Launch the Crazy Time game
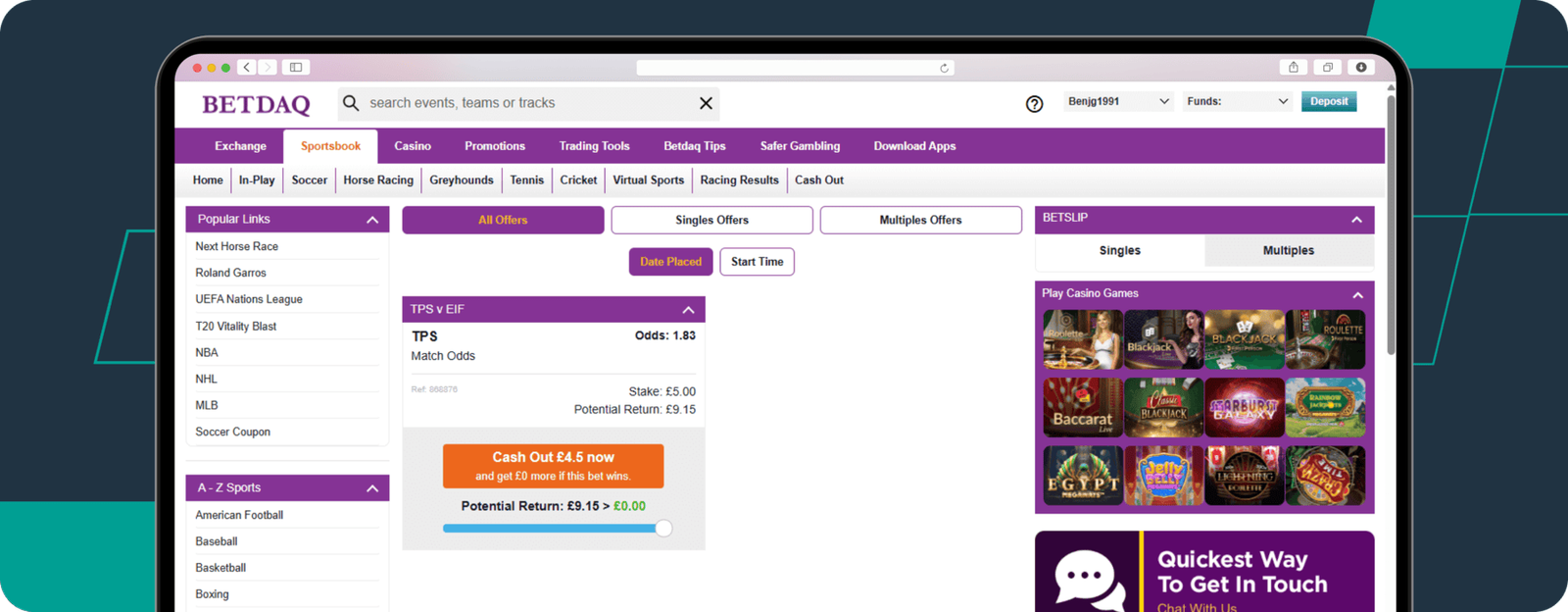This screenshot has height=612, width=1568. coord(1325,475)
